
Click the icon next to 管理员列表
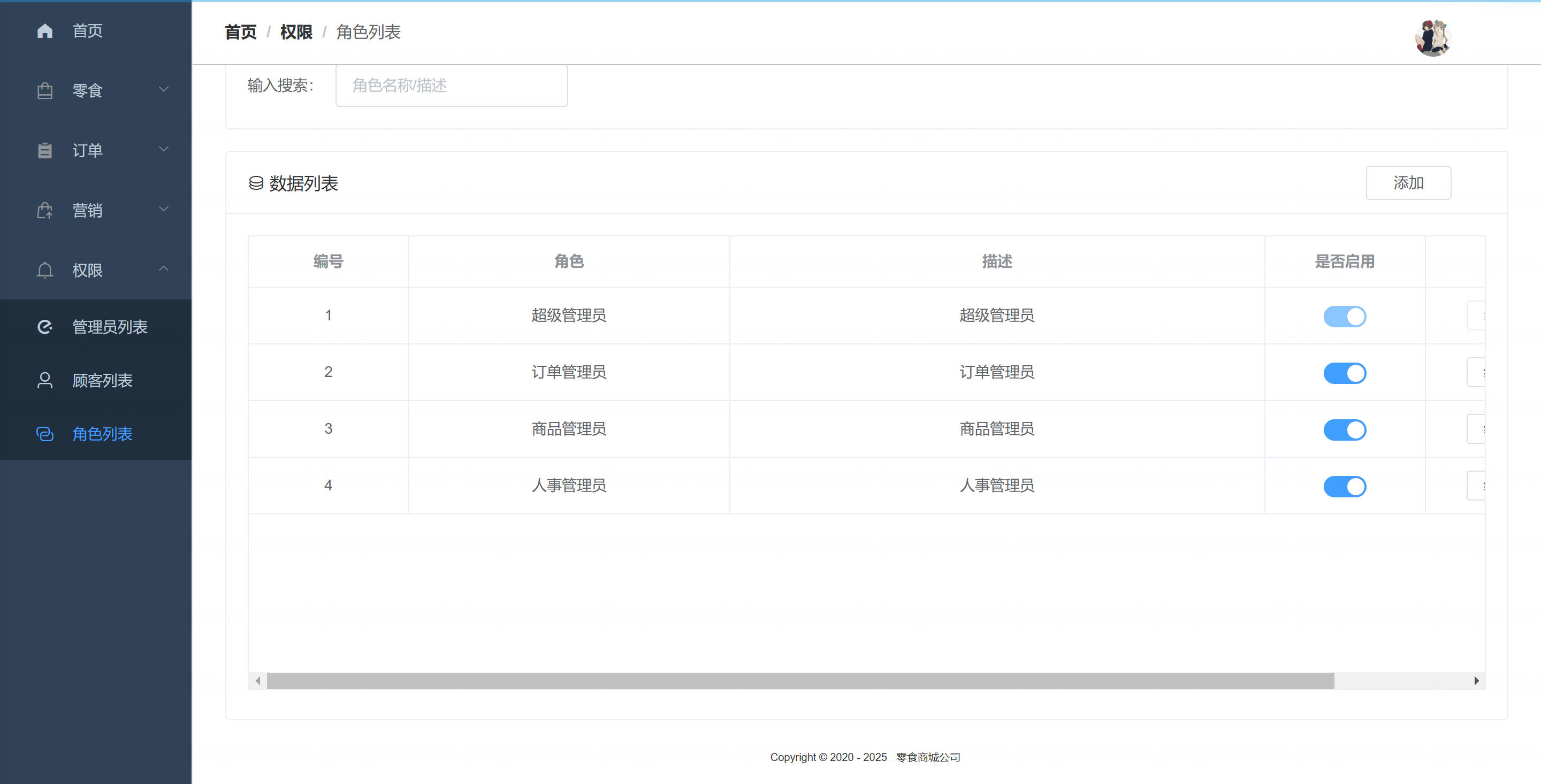(x=45, y=327)
